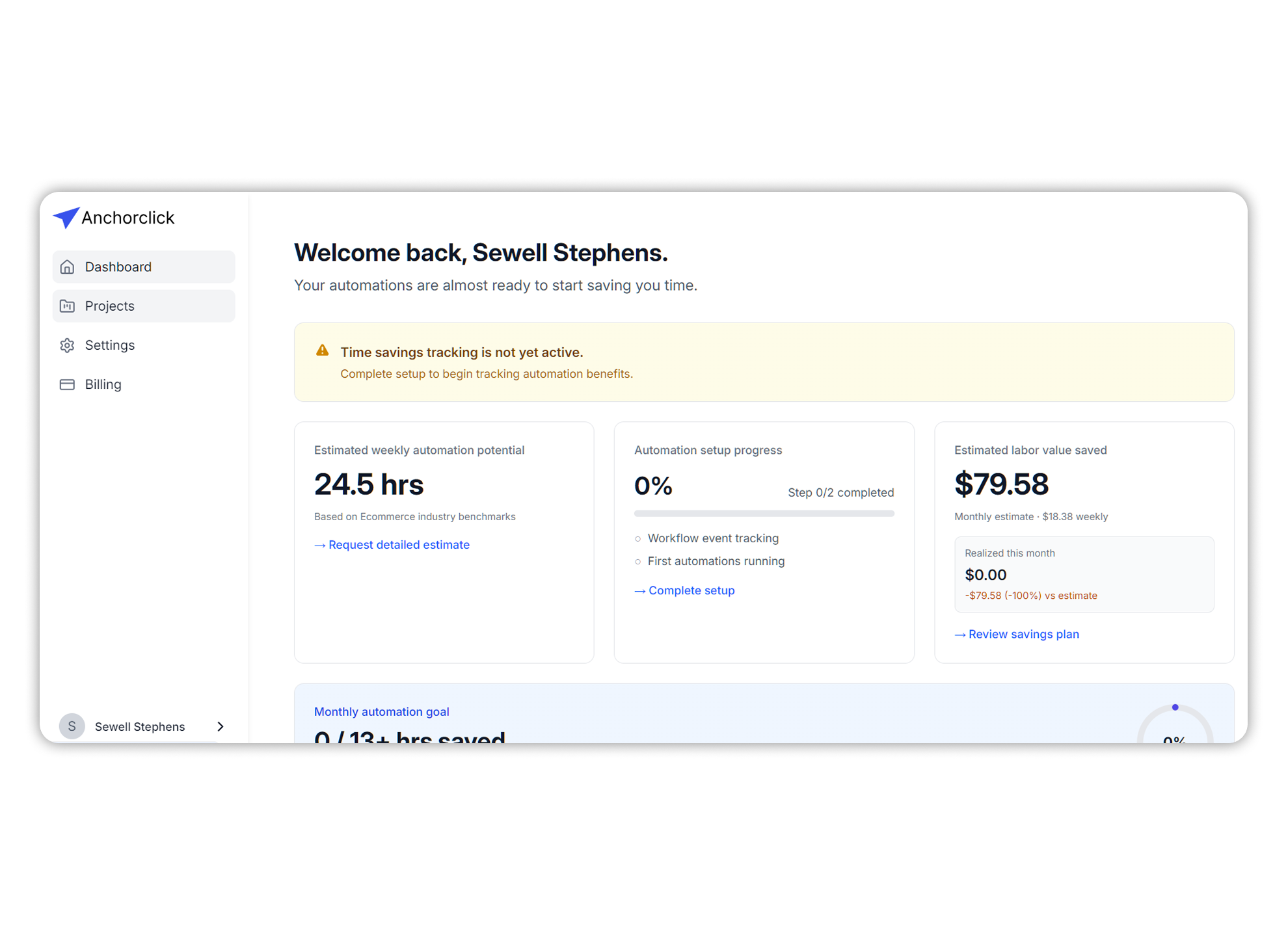Open the Sewell Stephens account menu

coord(140,726)
